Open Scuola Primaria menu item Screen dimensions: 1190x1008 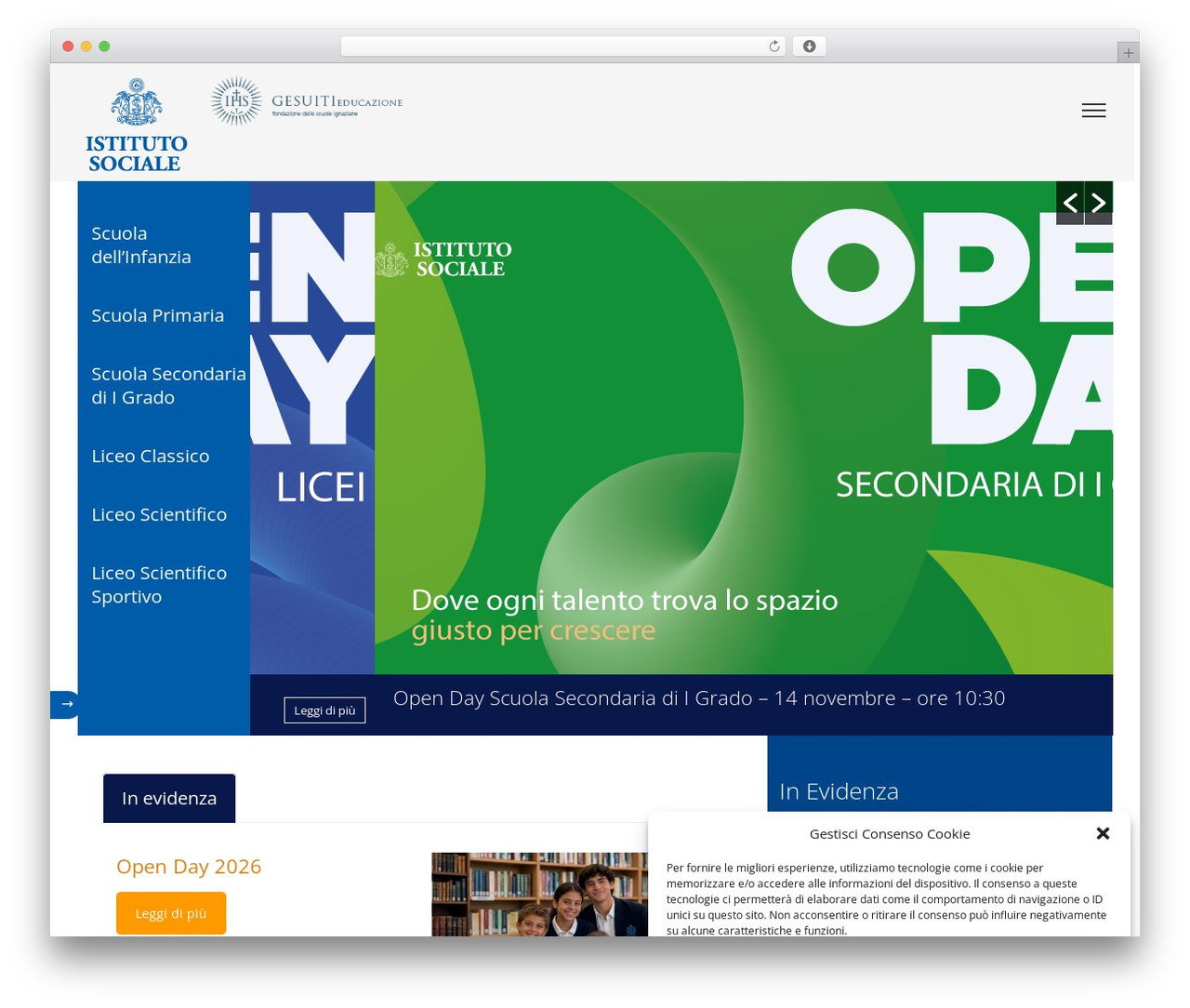pos(158,315)
